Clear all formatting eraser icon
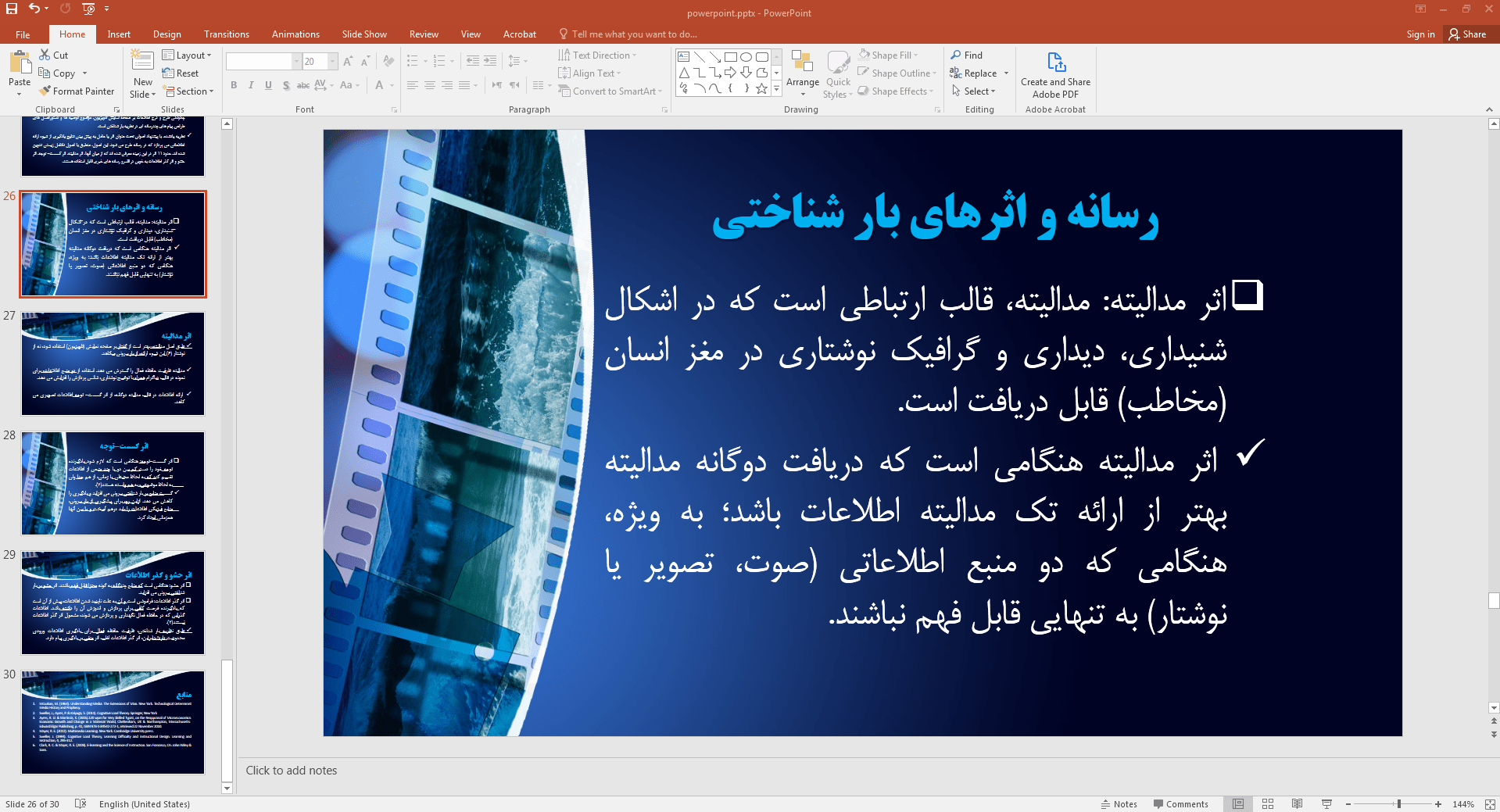The width and height of the screenshot is (1500, 812). [388, 61]
